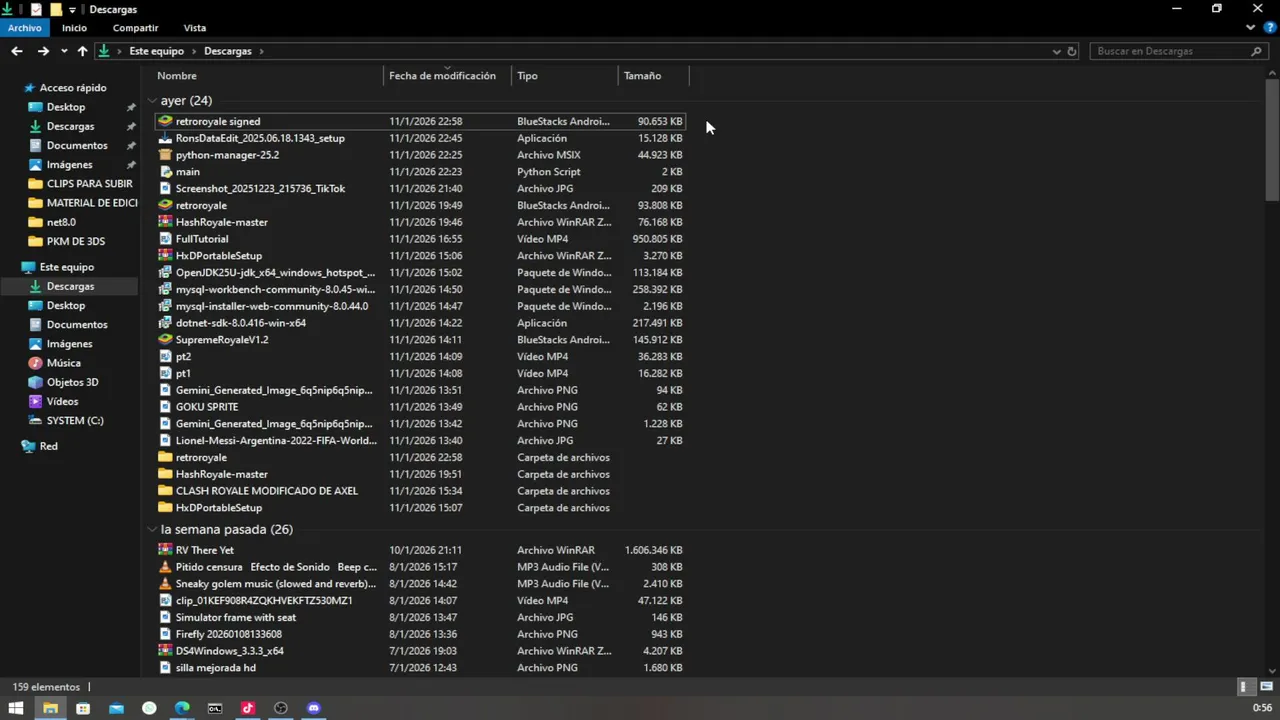Open the Archivo menu
1280x720 pixels.
pyautogui.click(x=25, y=28)
